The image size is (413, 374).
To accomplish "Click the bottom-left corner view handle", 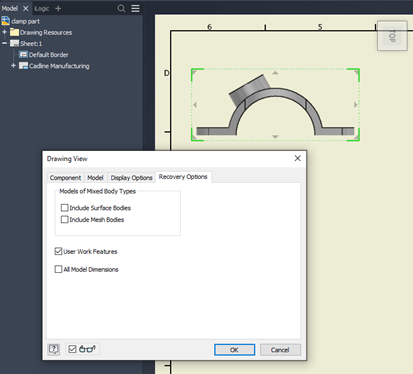I will [195, 136].
